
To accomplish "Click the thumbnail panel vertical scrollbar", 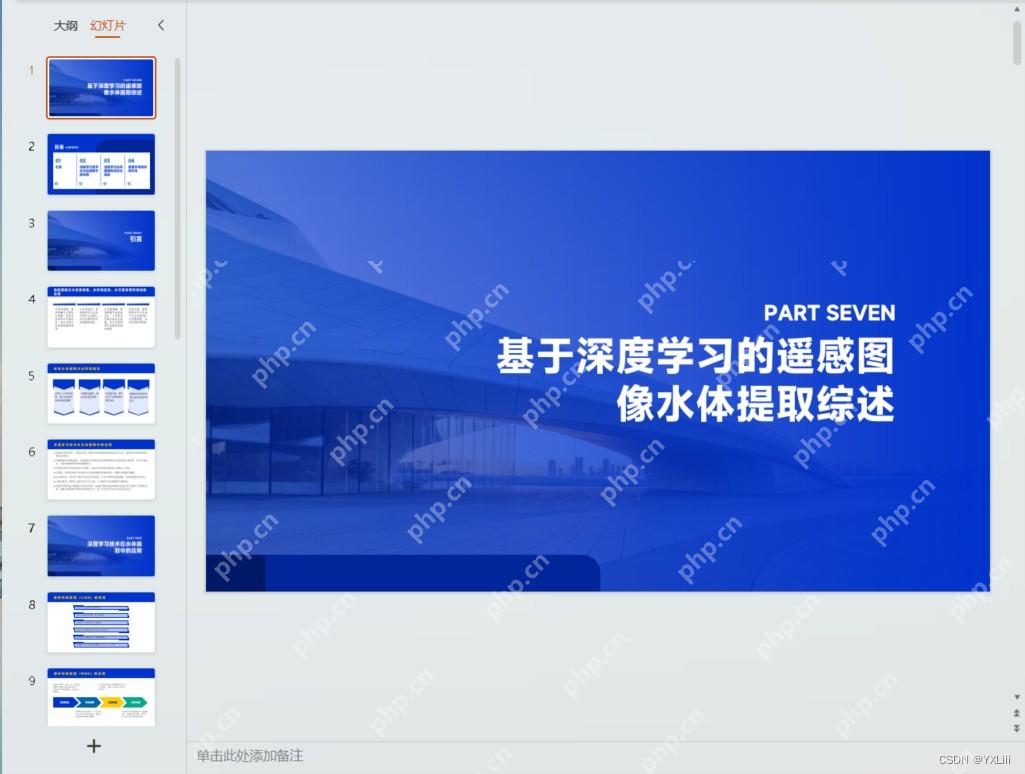I will [177, 199].
